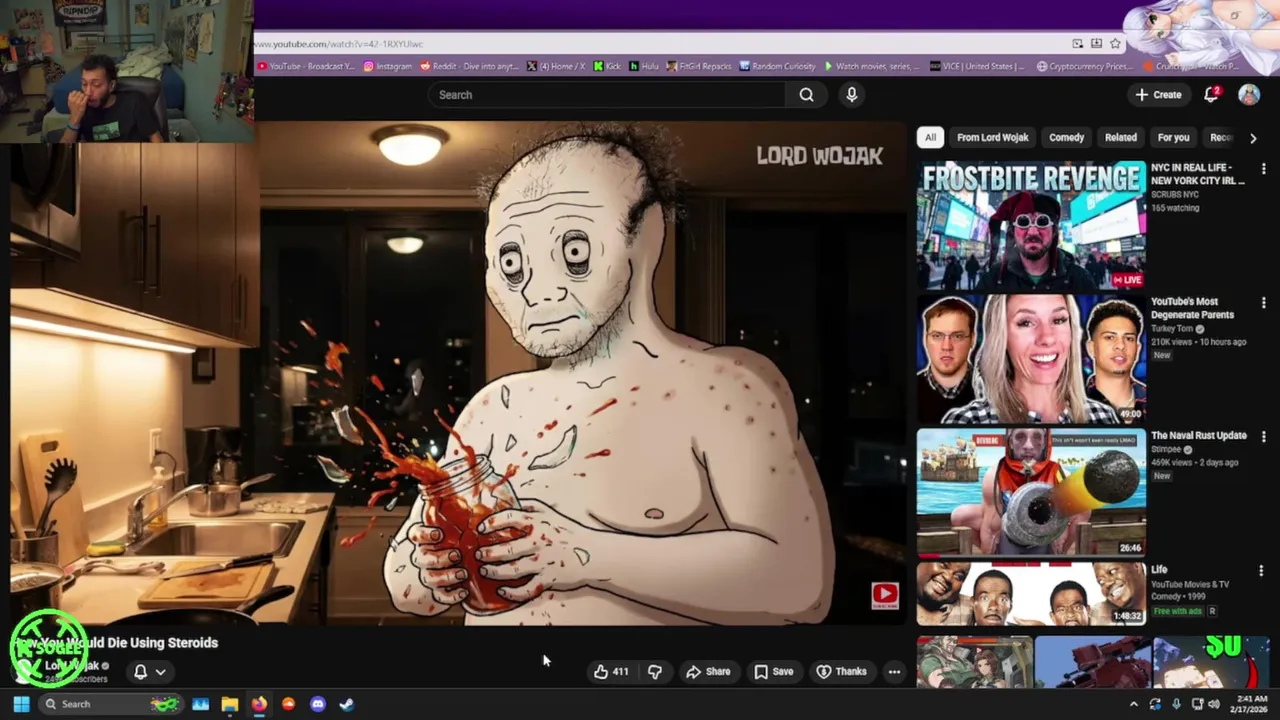Switch to Firefox in the taskbar
The image size is (1280, 720).
pyautogui.click(x=259, y=704)
